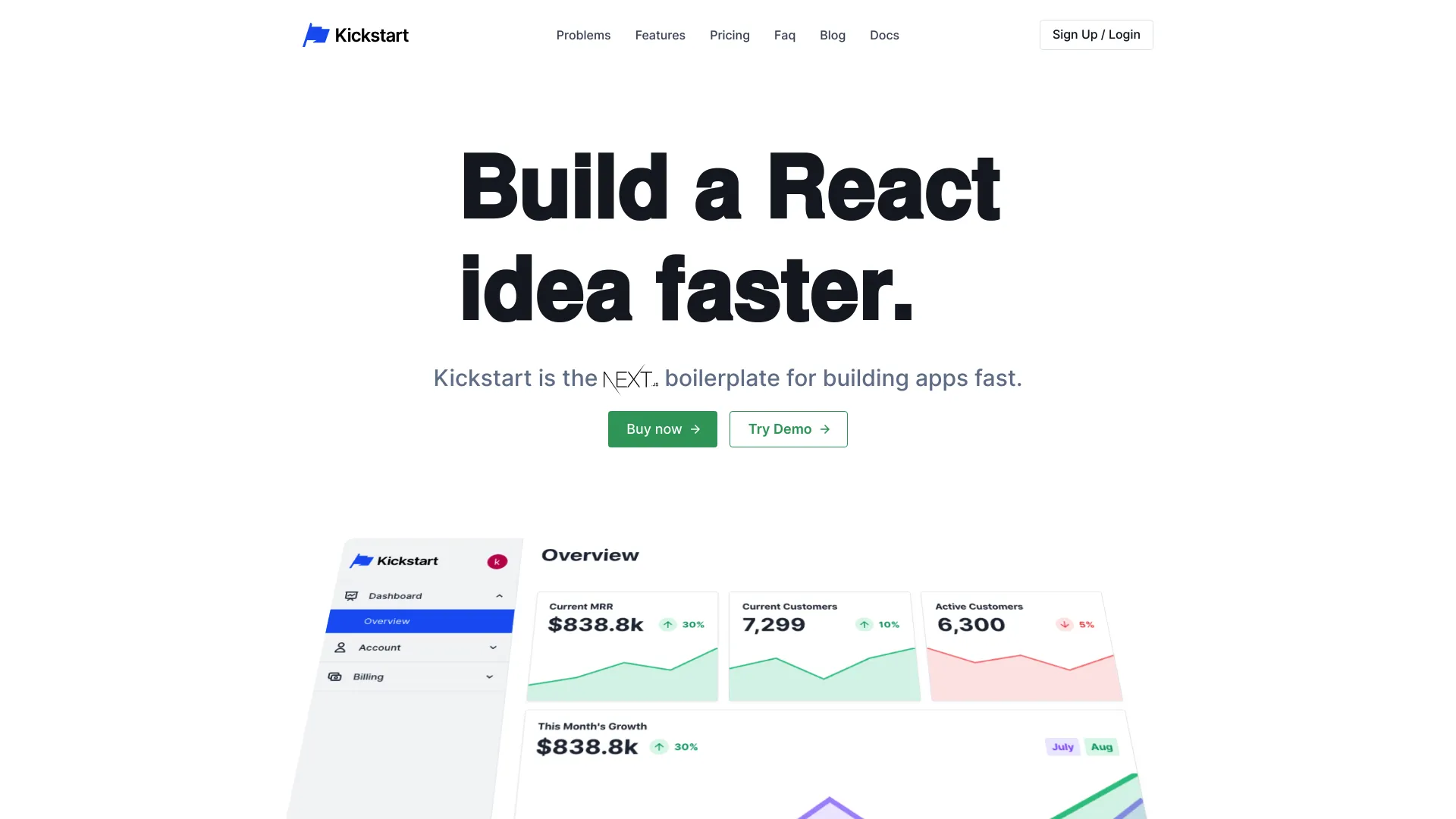
Task: Expand the Dashboard section chevron
Action: click(499, 596)
